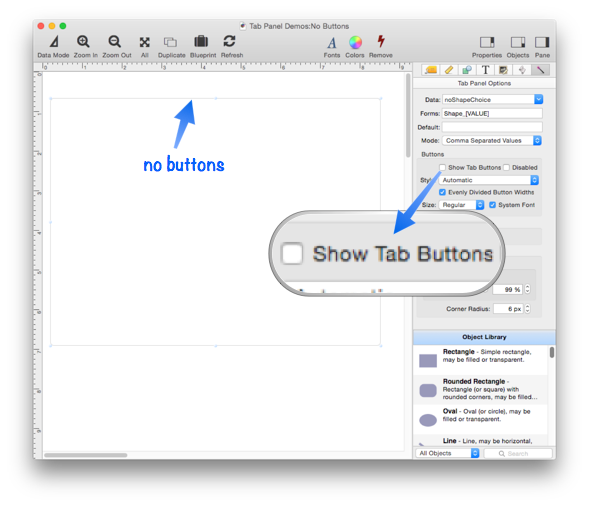Viewport: 589px width, 506px height.
Task: Click the Zoom In magnifier
Action: tap(83, 42)
